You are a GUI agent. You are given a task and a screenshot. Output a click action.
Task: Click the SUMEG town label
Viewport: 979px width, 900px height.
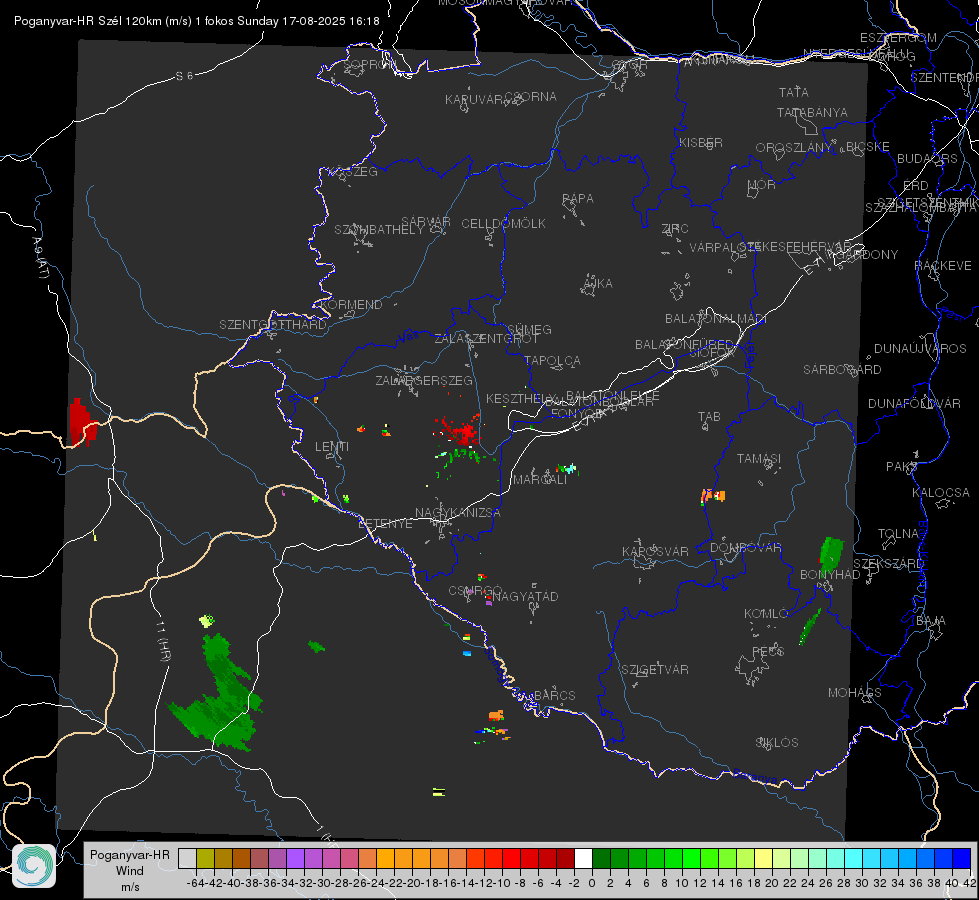[529, 329]
